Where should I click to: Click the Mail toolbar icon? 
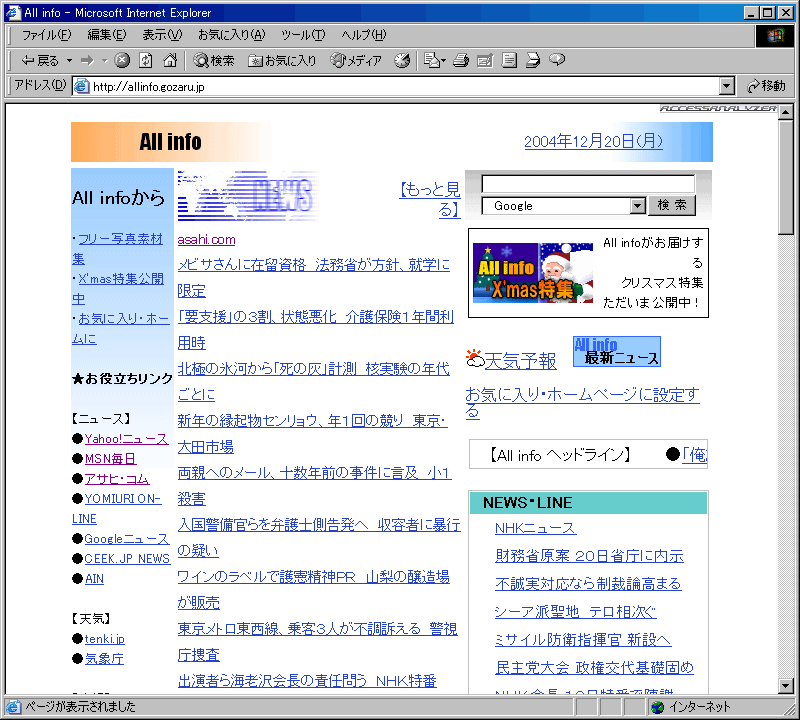pyautogui.click(x=432, y=60)
